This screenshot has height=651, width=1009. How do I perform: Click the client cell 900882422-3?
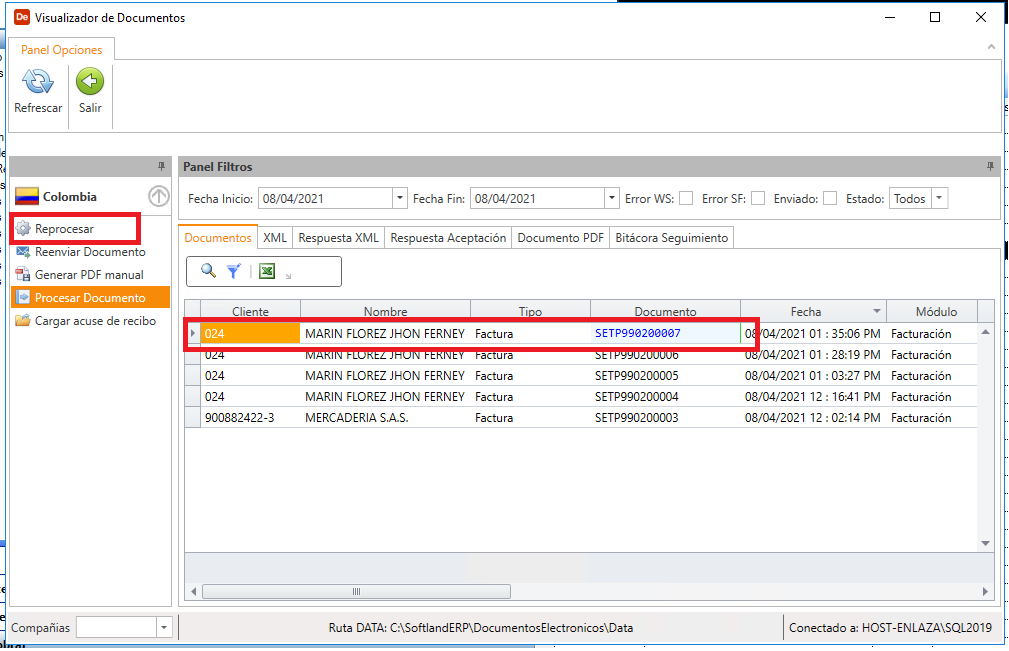tap(250, 417)
